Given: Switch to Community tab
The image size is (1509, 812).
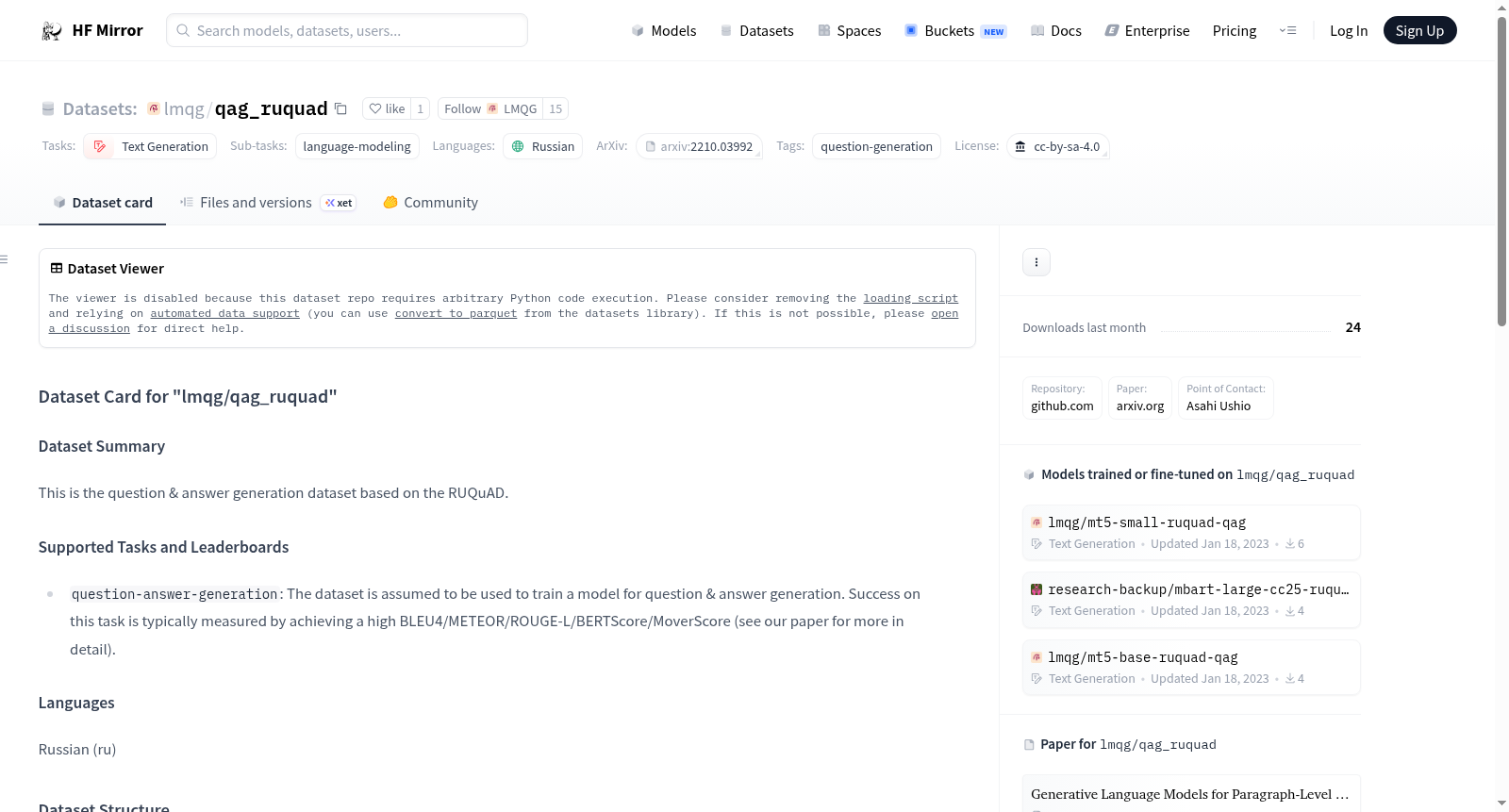Looking at the screenshot, I should (x=431, y=203).
